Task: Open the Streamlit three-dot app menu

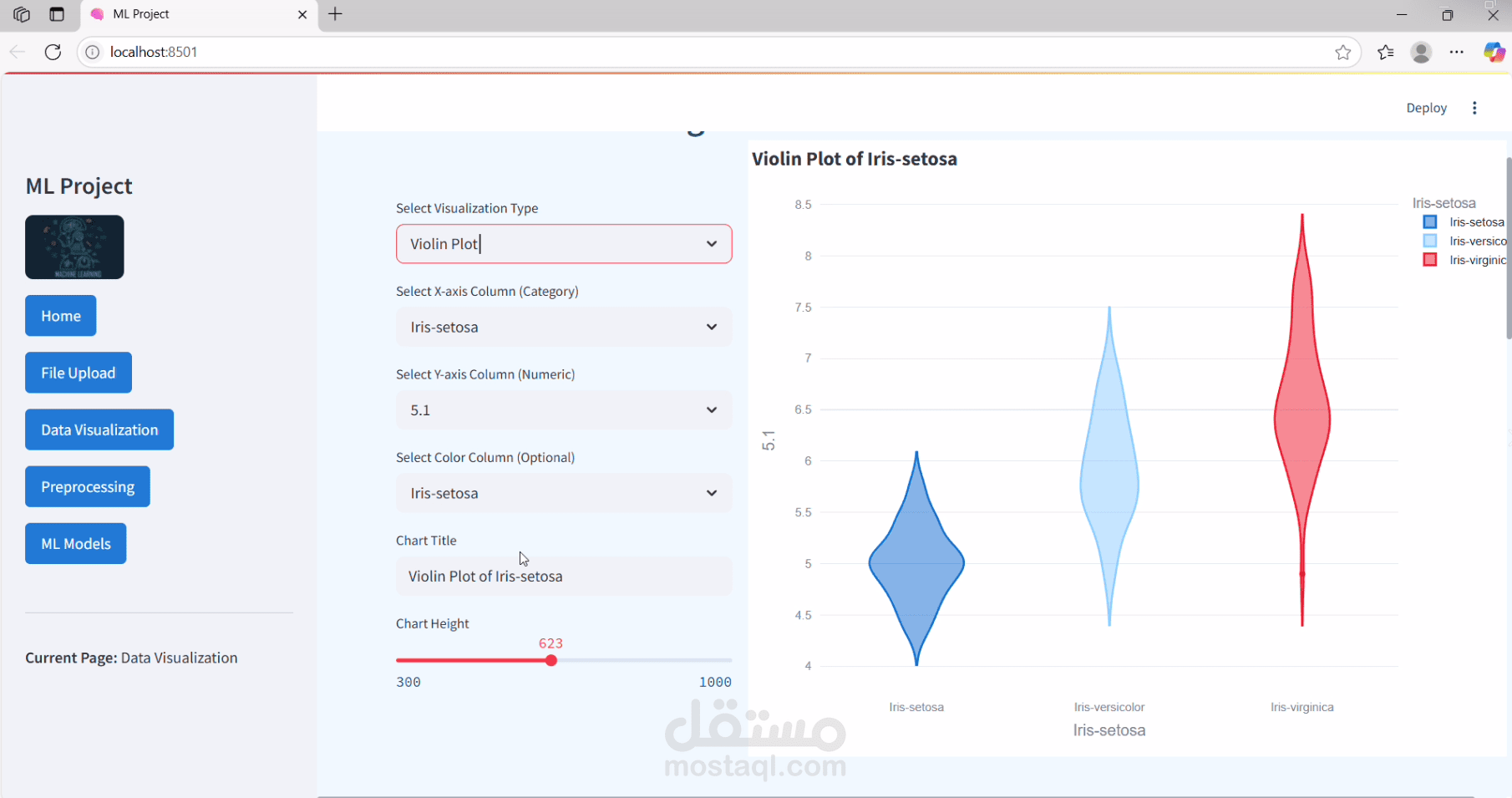Action: pyautogui.click(x=1474, y=108)
